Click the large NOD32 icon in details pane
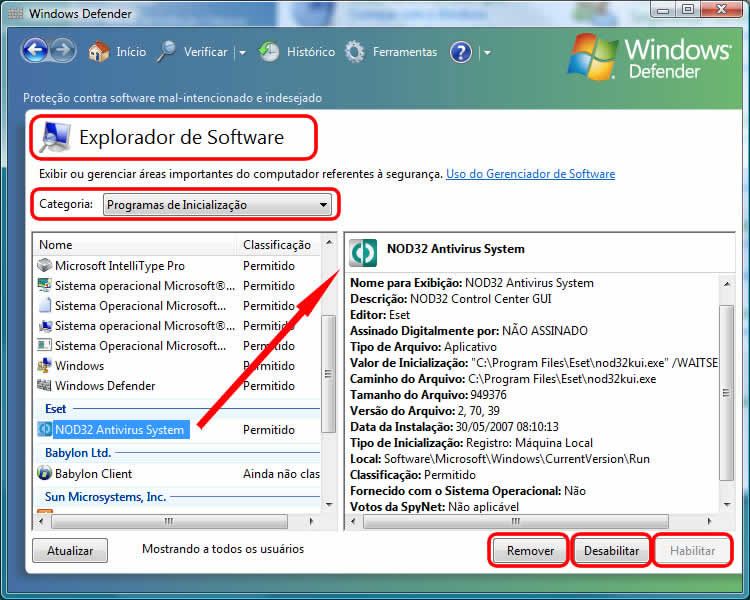Screen dimensions: 750x600 363,253
